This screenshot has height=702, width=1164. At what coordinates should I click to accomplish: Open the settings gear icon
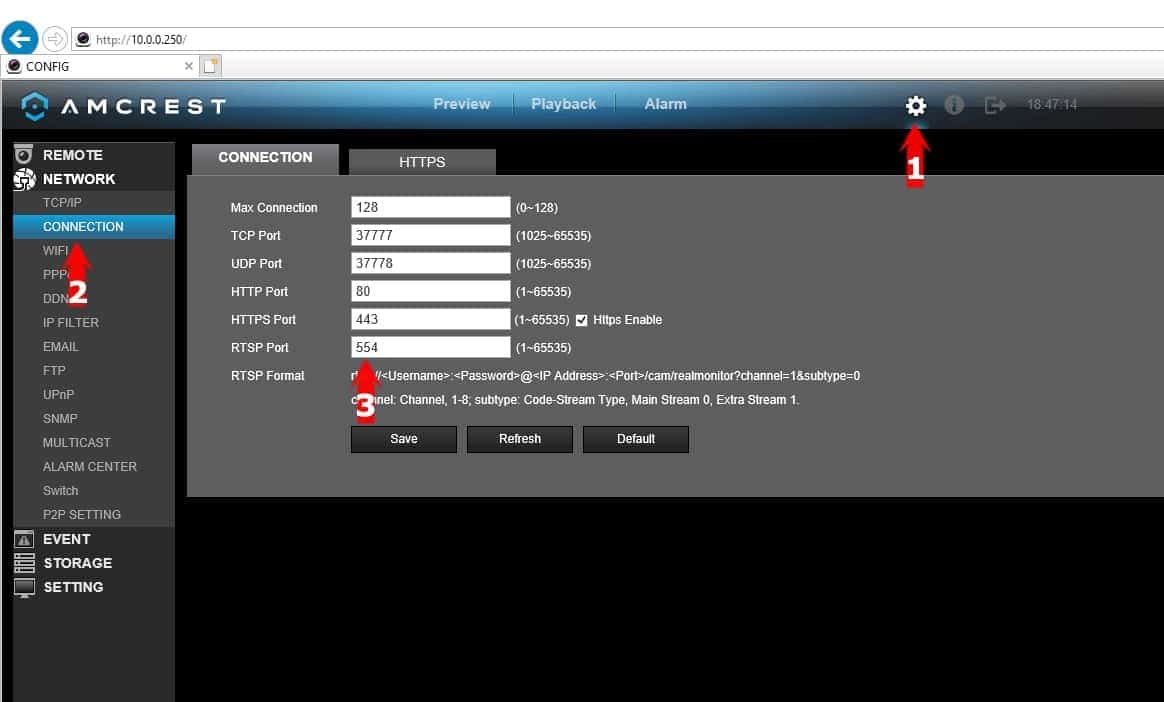point(915,105)
